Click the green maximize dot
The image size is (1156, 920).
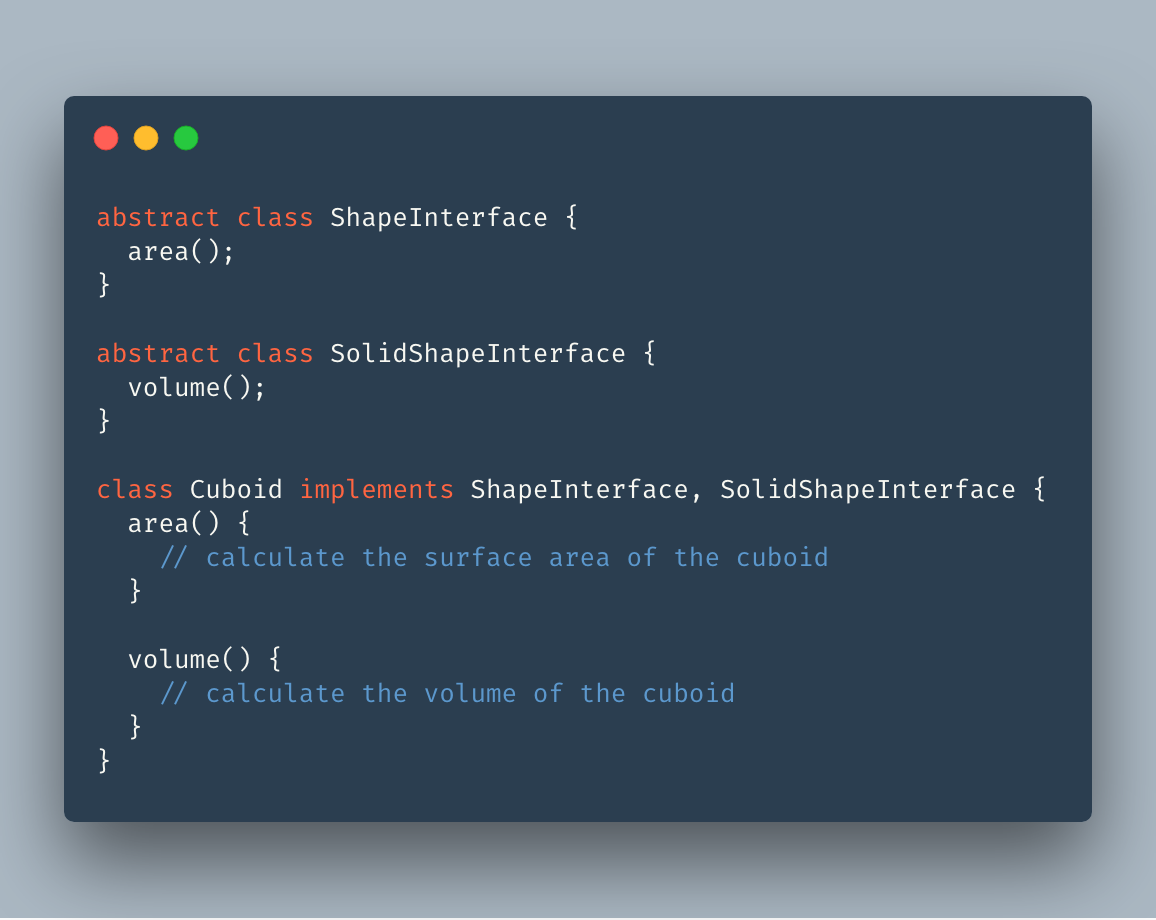[186, 138]
